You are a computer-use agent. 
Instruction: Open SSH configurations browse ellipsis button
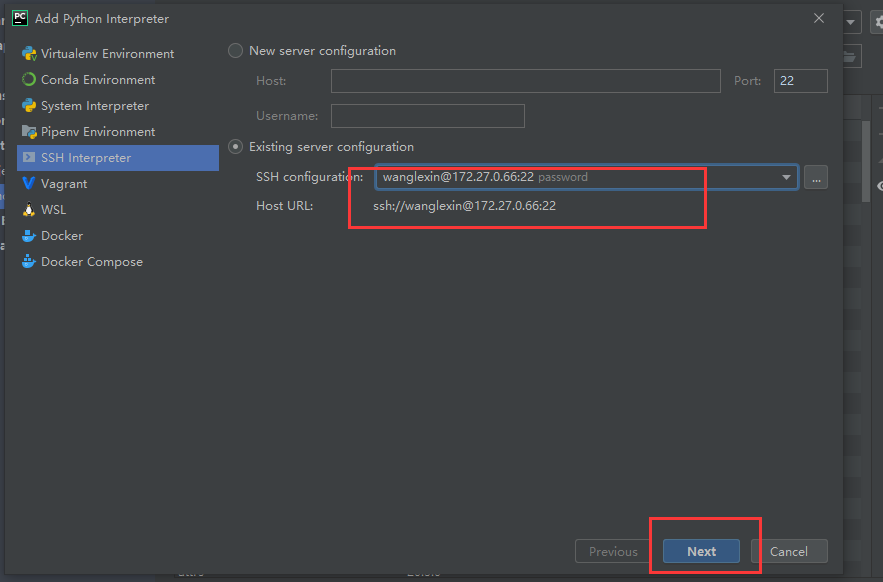coord(815,177)
